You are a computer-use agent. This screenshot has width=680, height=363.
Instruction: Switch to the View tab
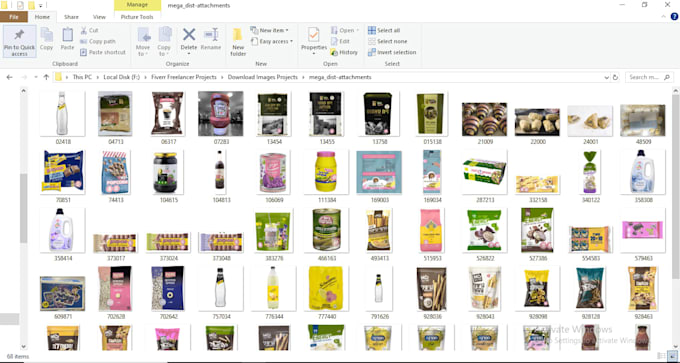pyautogui.click(x=99, y=17)
